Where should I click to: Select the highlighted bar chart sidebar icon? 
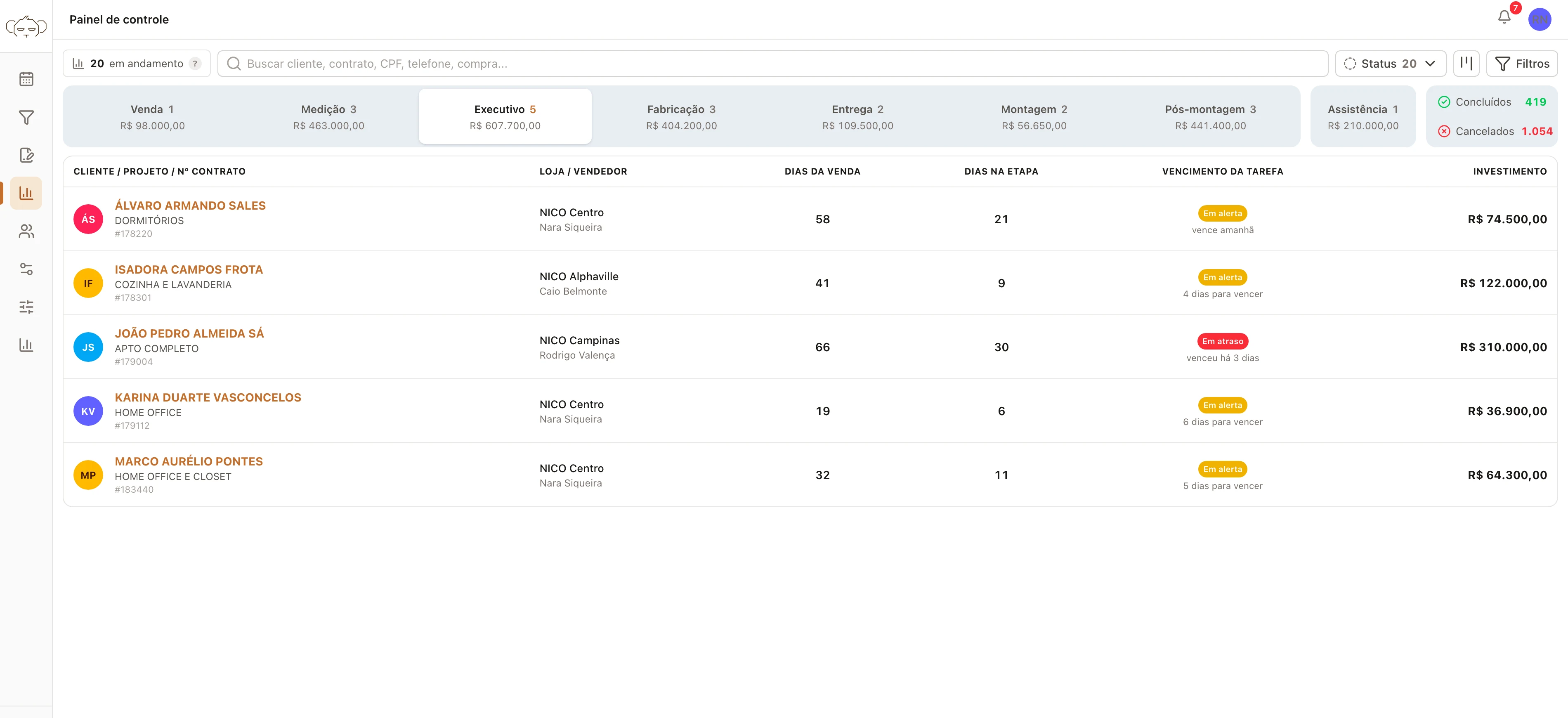[x=26, y=194]
